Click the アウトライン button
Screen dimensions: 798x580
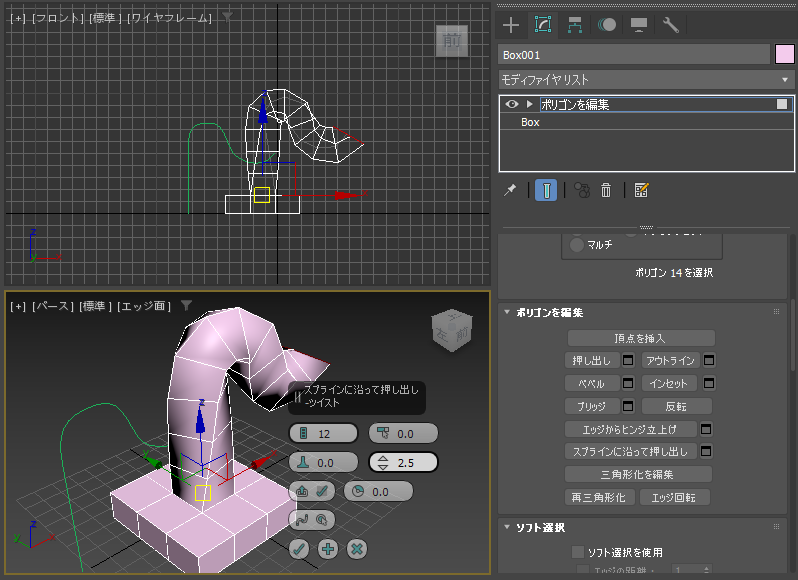670,361
